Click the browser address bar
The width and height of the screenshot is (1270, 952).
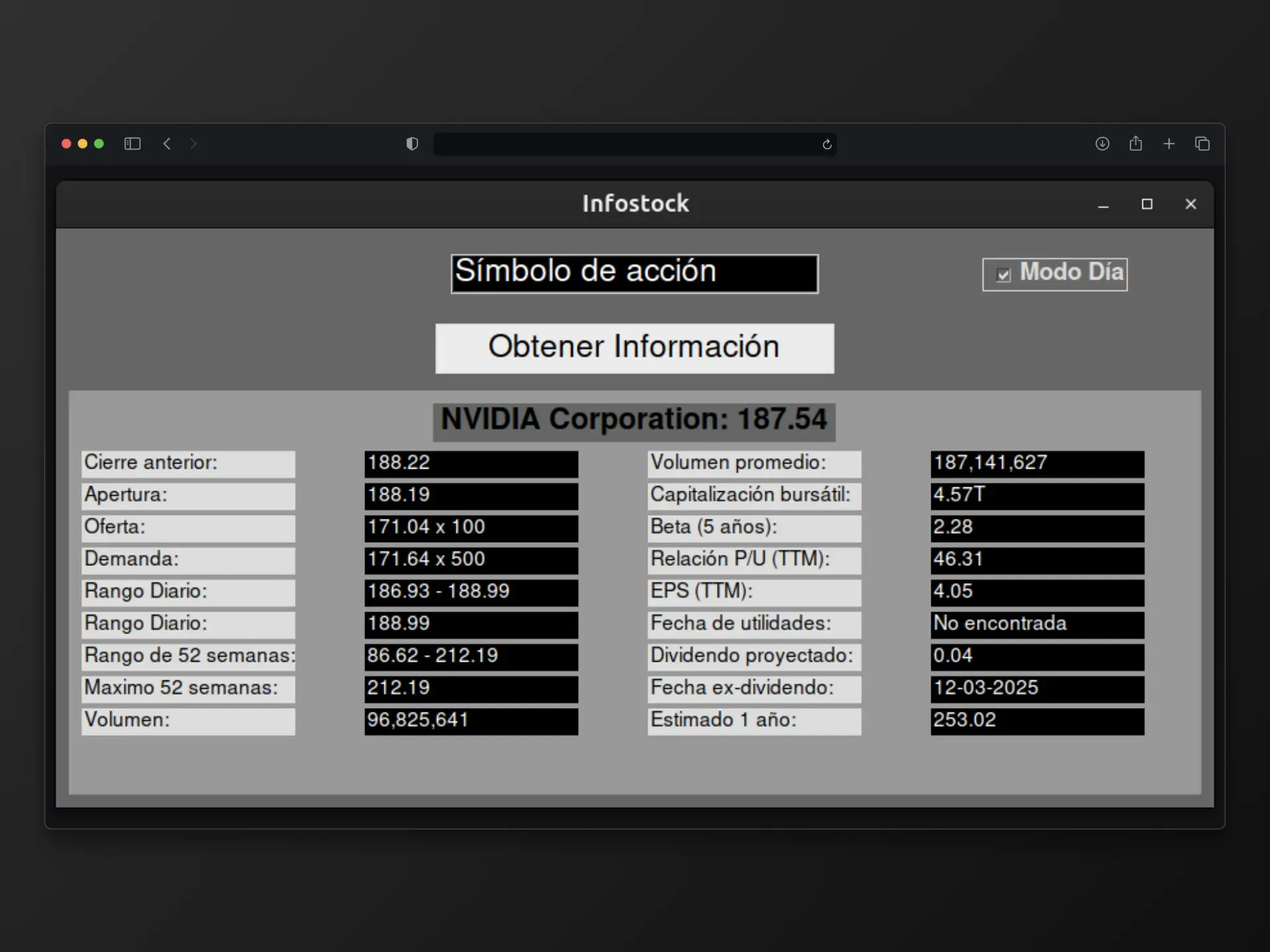634,144
